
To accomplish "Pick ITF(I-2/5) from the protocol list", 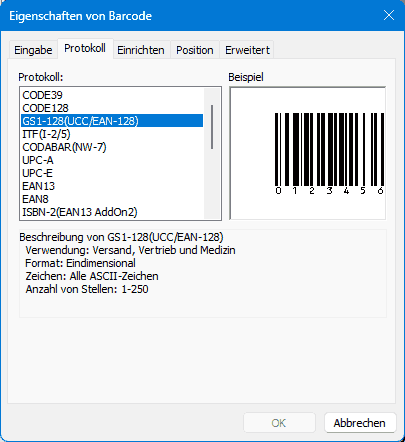I will click(x=112, y=134).
